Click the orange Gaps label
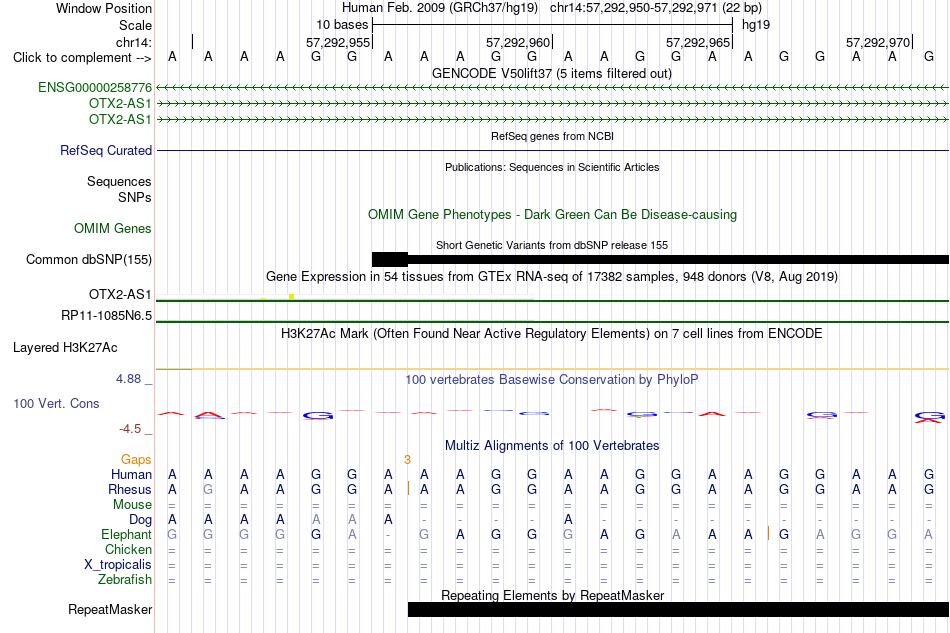This screenshot has height=633, width=950. [136, 459]
